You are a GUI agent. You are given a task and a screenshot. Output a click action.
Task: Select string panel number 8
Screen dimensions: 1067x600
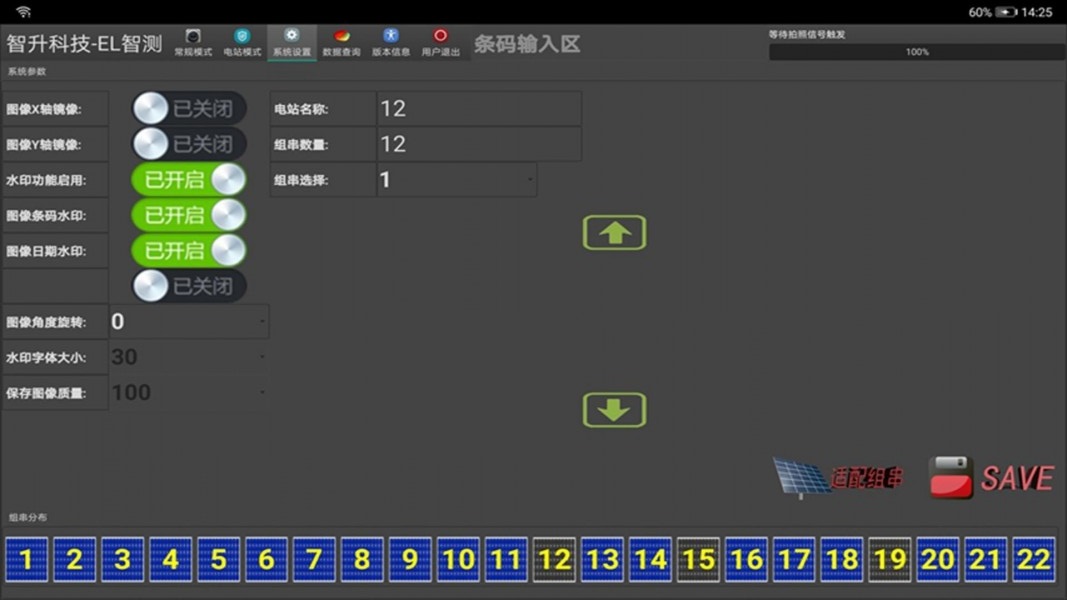click(x=362, y=559)
